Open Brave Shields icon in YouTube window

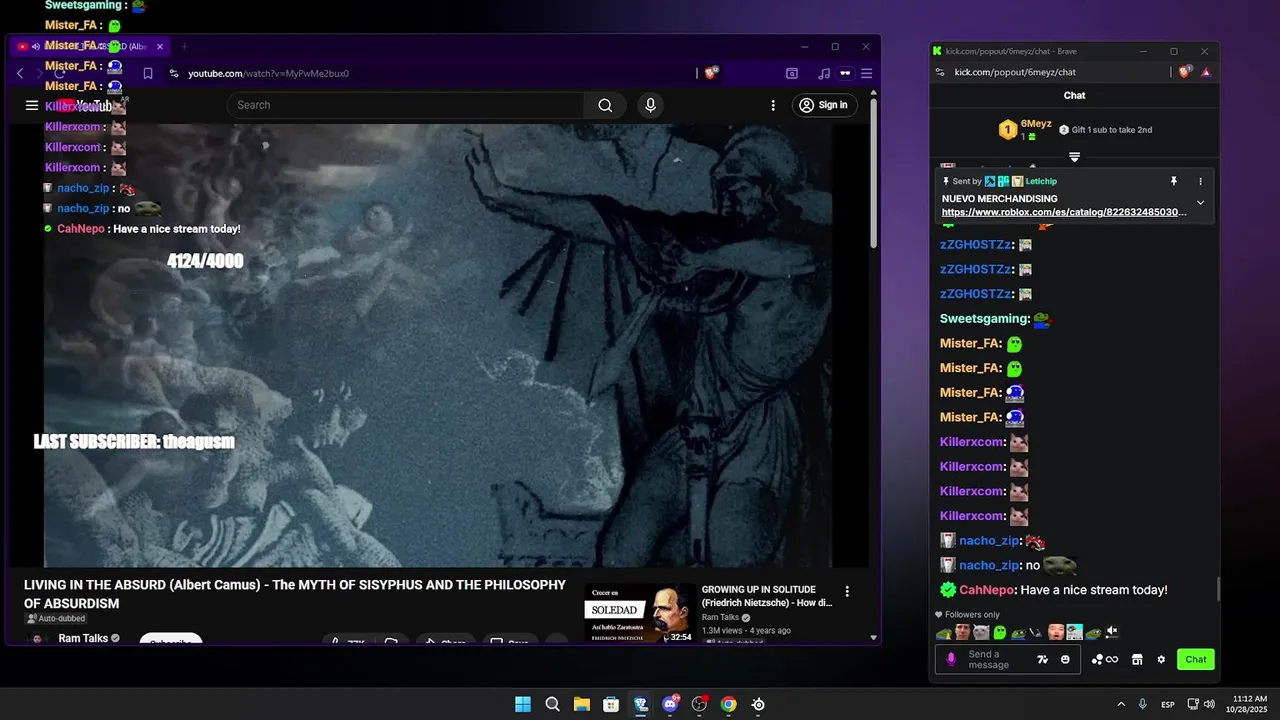tap(711, 73)
